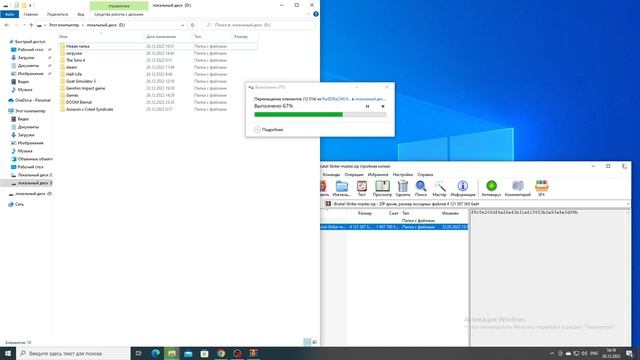
Task: Open WinRAR Операции menu
Action: tap(353, 175)
